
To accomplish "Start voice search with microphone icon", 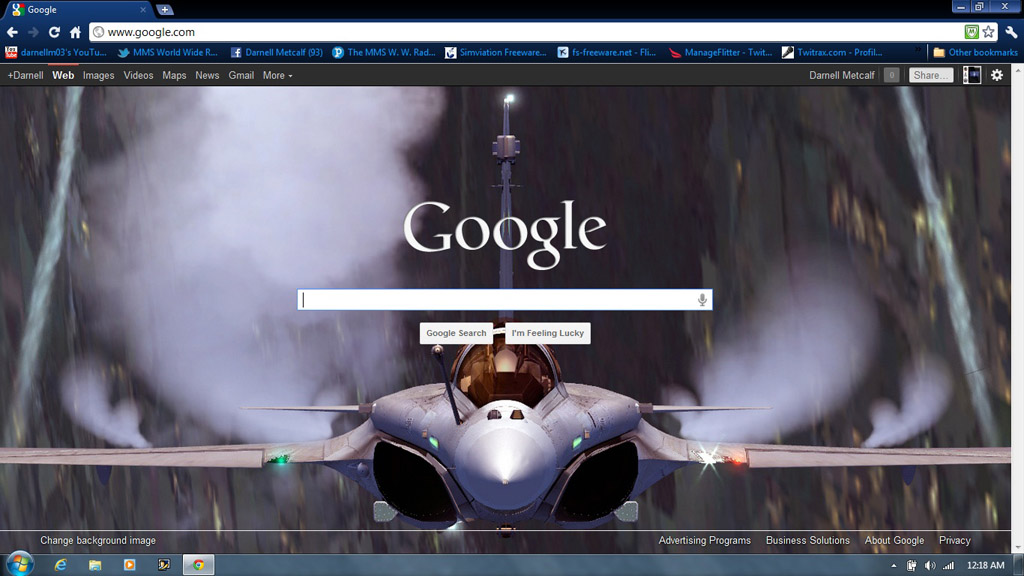I will [x=702, y=300].
